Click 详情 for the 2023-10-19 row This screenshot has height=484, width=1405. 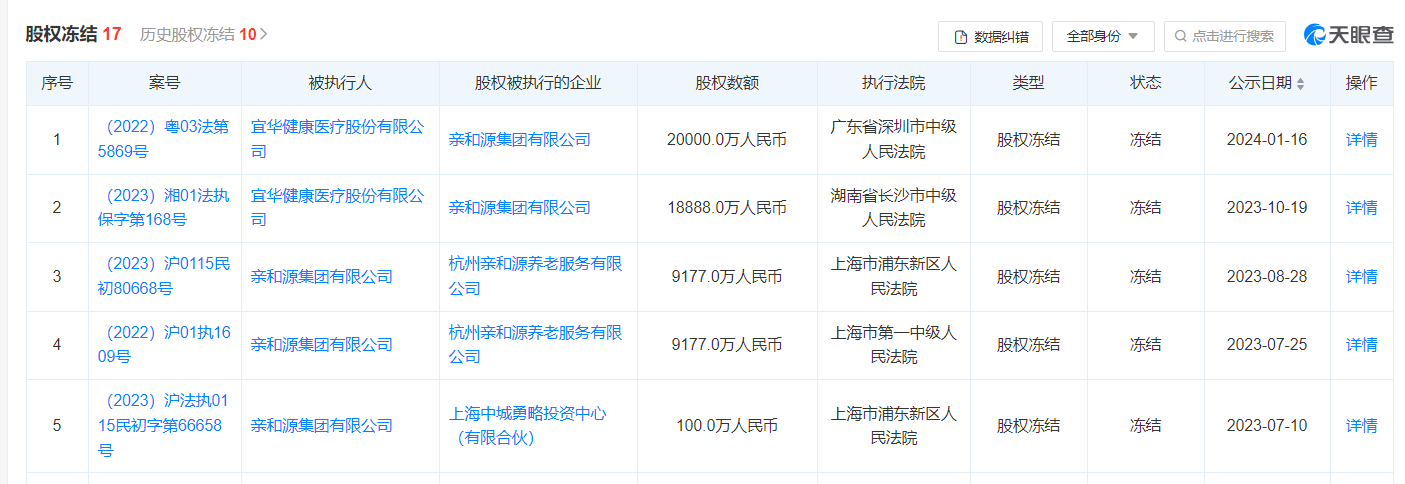tap(1361, 208)
